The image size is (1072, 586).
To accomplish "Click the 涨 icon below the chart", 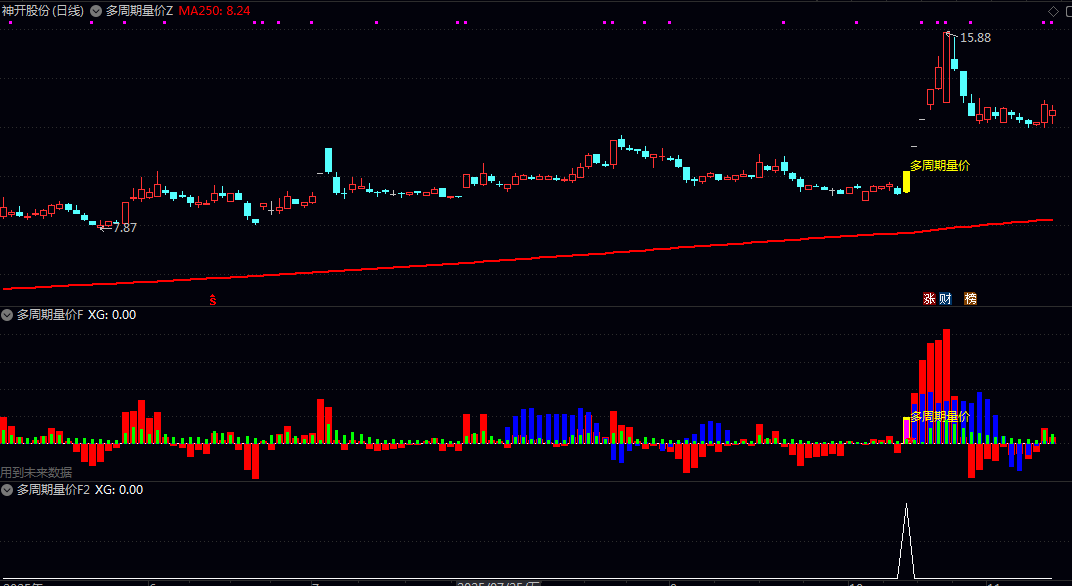I will 929,299.
